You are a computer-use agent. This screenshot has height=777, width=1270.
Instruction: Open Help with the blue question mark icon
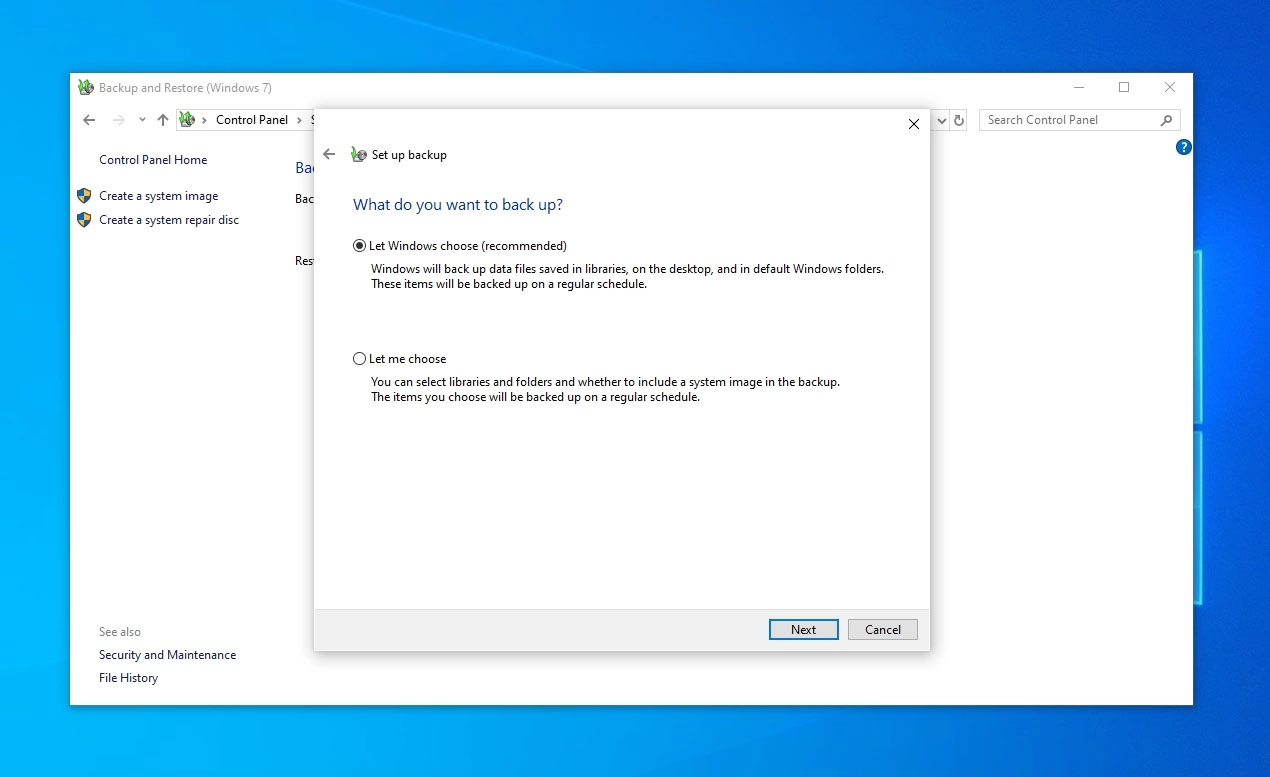[1184, 147]
